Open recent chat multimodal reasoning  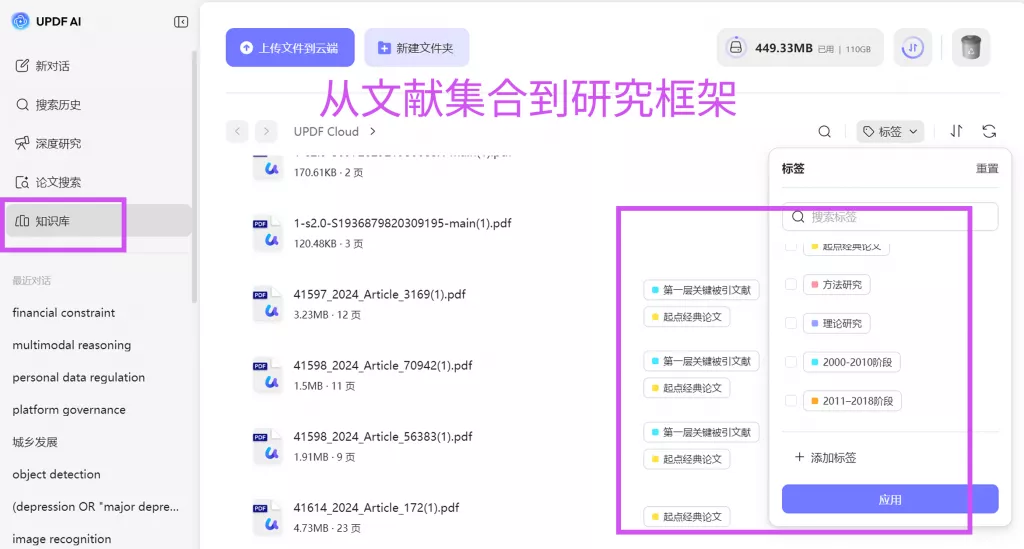[x=71, y=345]
